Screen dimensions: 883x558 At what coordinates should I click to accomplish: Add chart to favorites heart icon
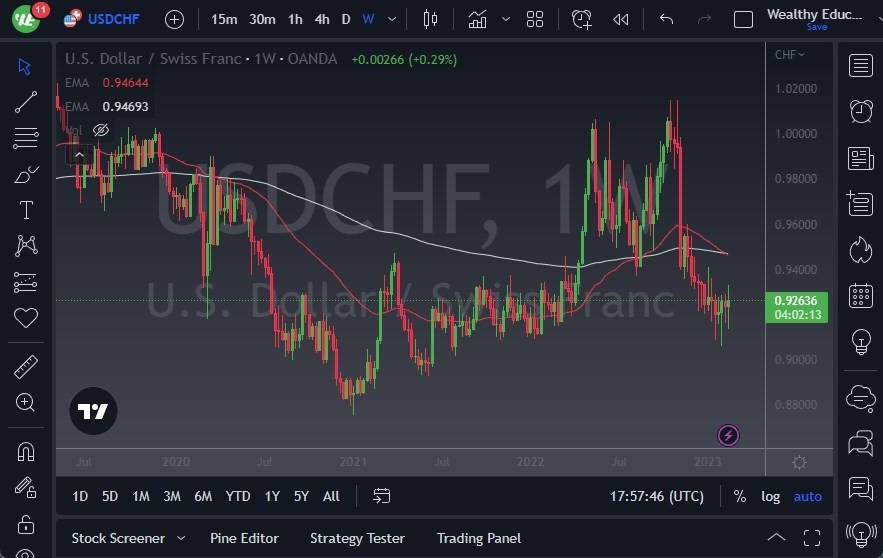[x=26, y=318]
